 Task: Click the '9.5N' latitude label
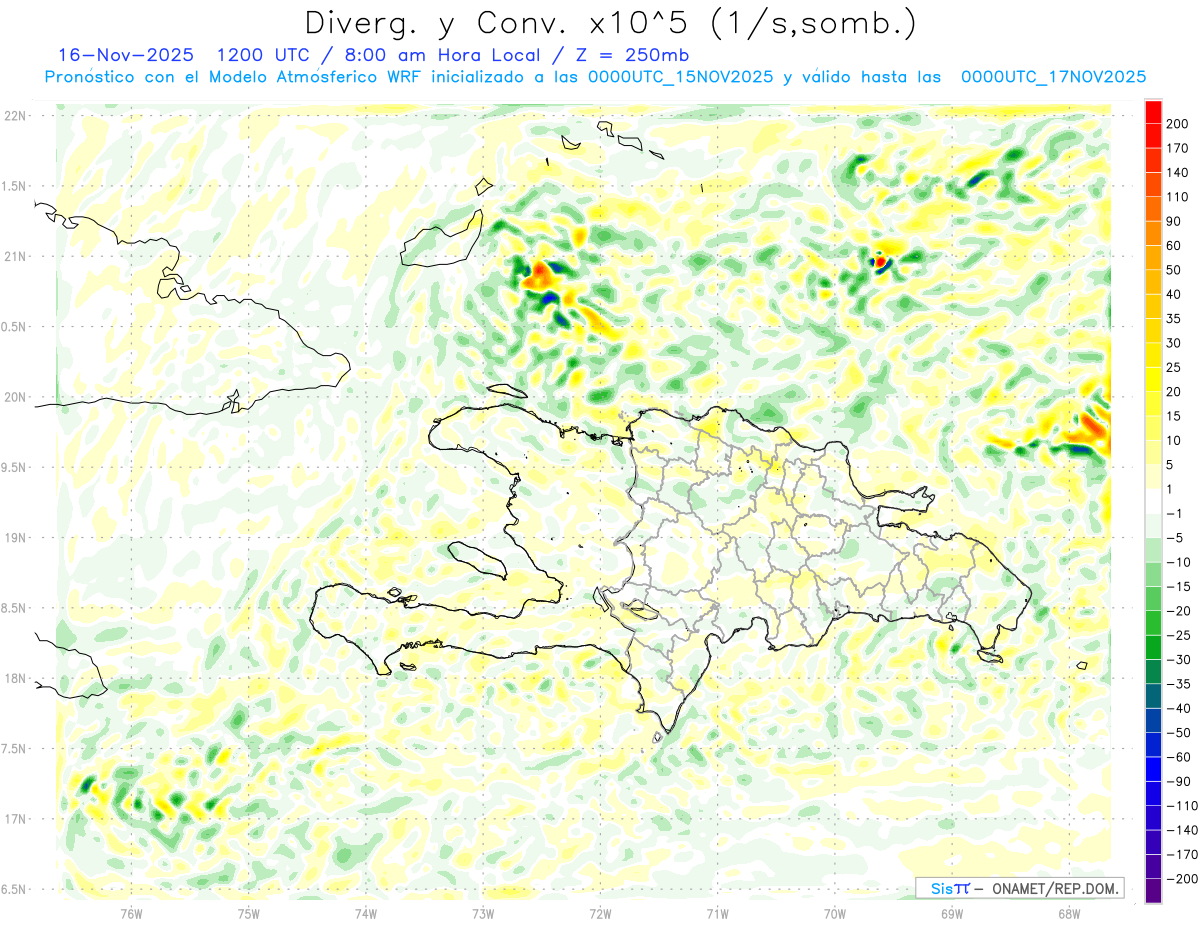(x=15, y=467)
